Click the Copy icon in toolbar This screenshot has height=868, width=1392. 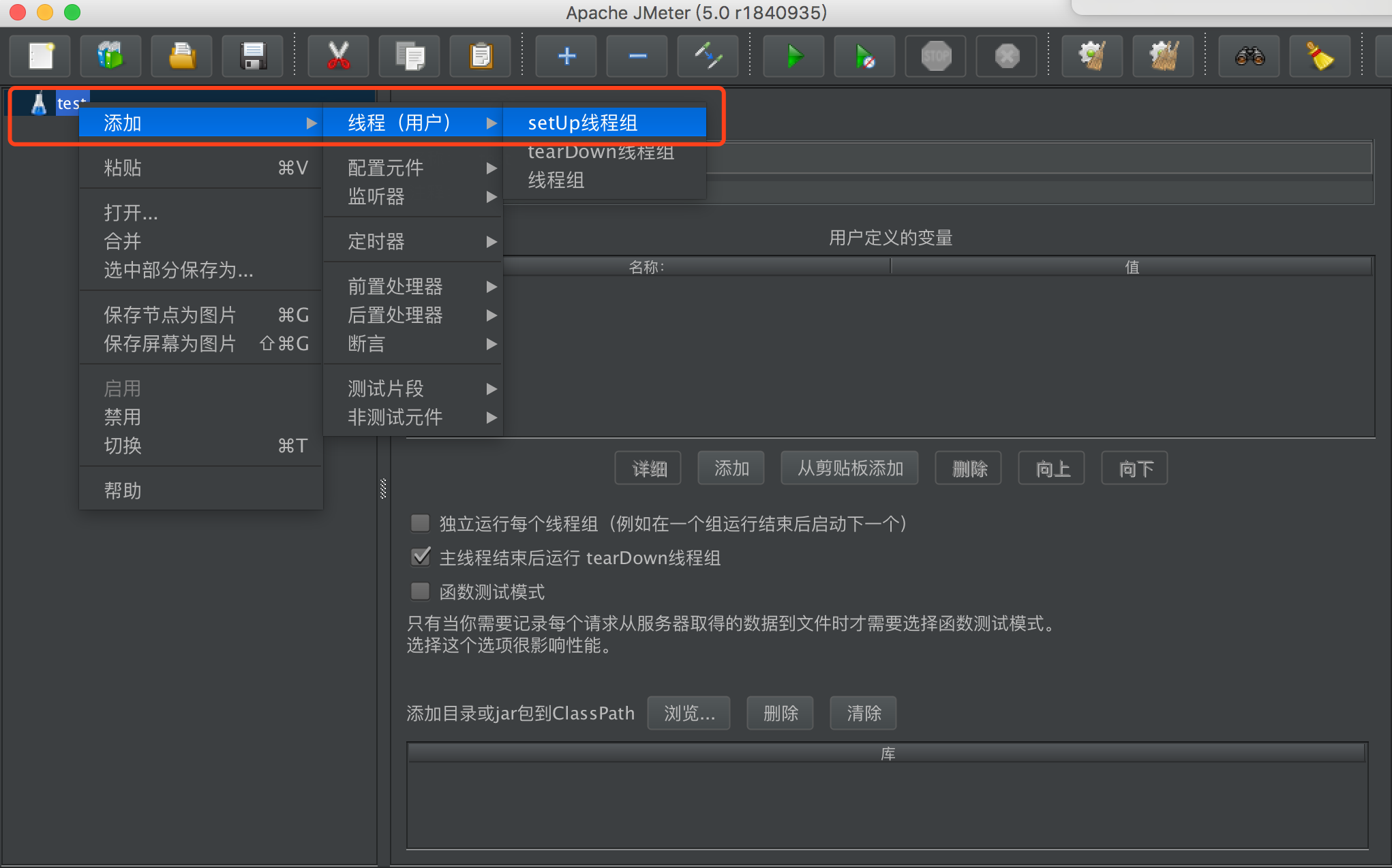[410, 56]
